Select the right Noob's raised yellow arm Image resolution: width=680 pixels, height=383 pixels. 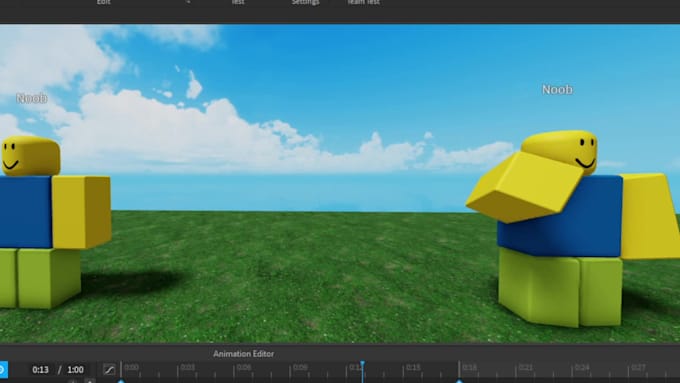[524, 187]
